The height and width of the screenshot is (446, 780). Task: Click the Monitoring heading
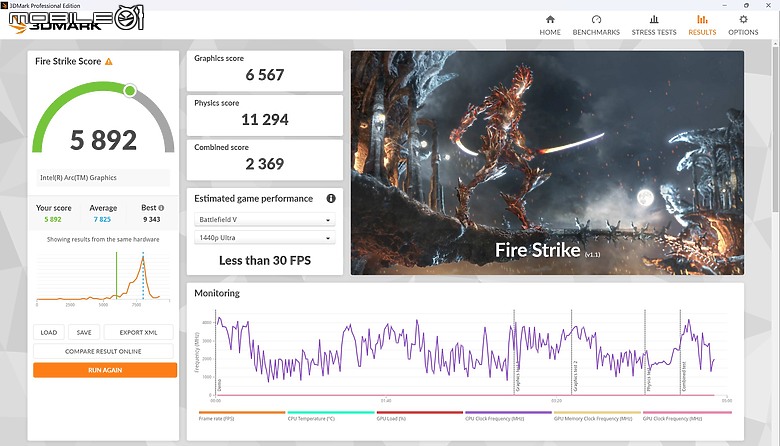217,293
